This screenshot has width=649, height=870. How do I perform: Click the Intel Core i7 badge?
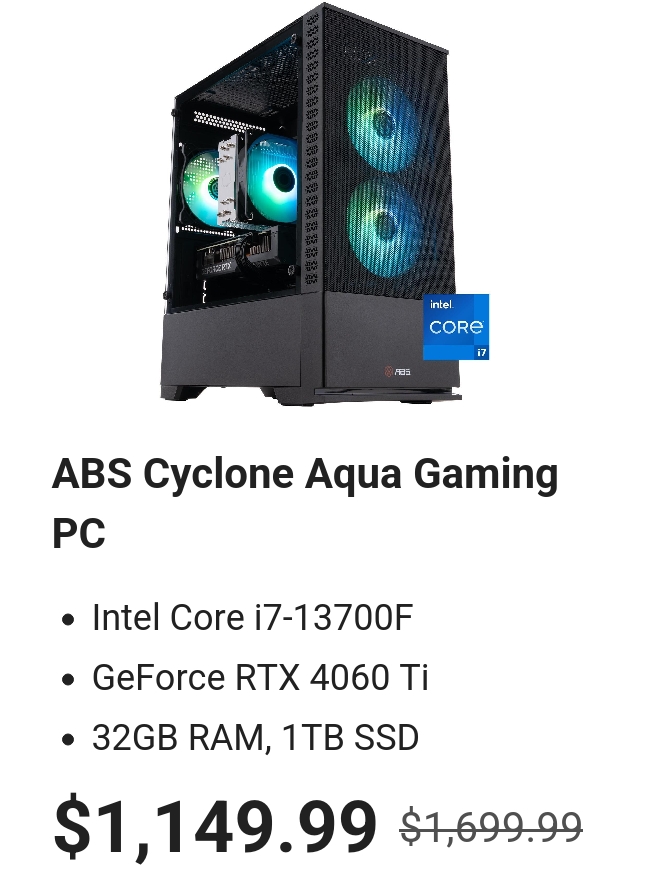[456, 327]
